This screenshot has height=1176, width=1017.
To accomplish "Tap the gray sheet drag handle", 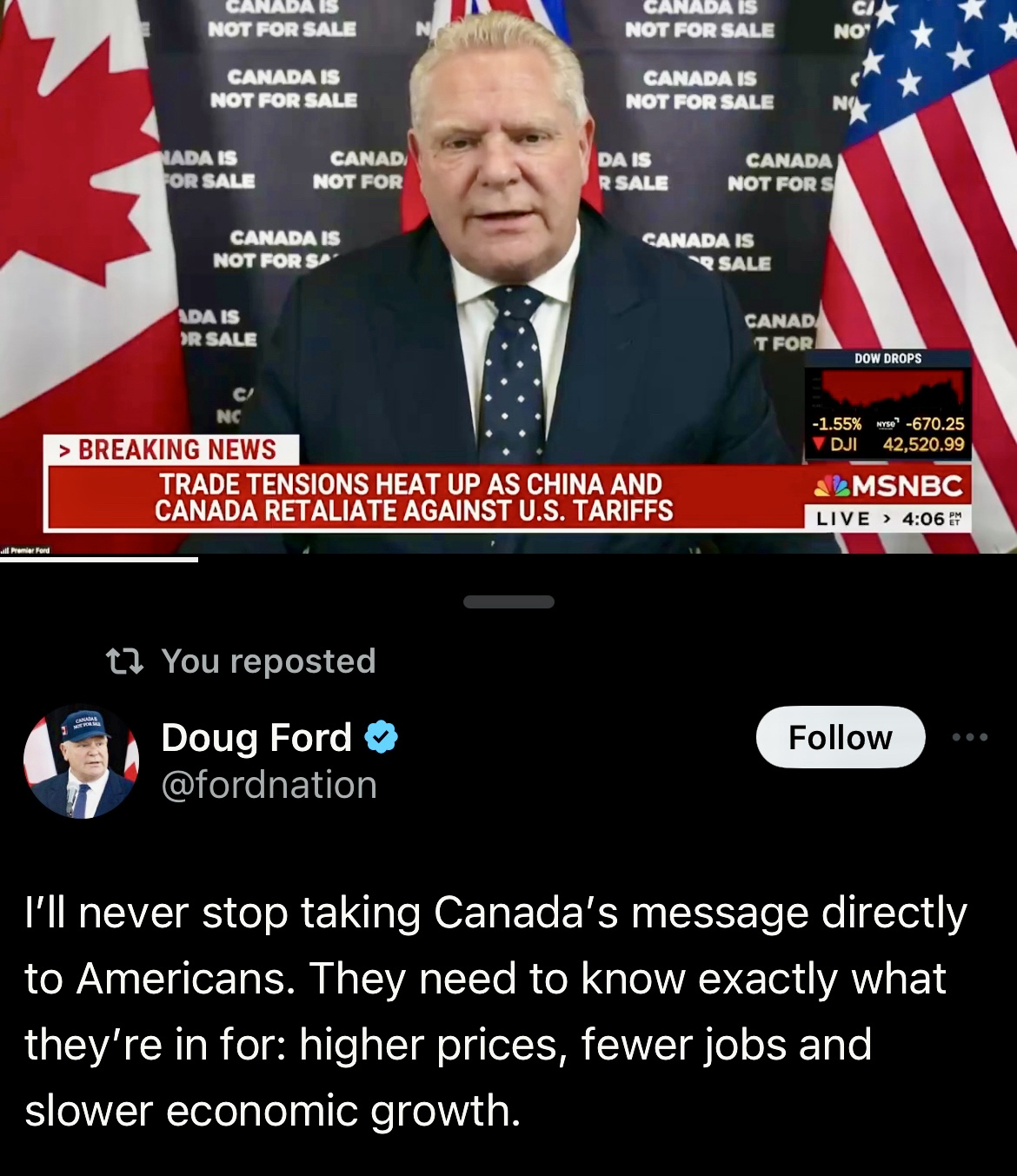I will (x=508, y=601).
